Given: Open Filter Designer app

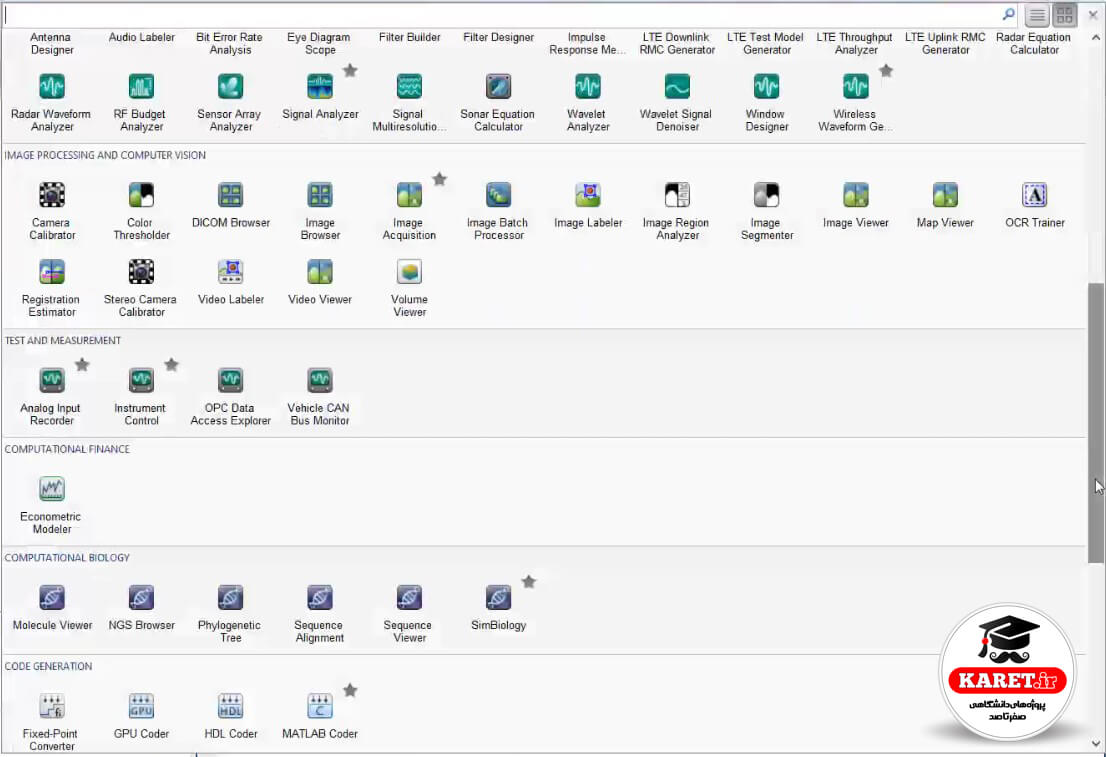Looking at the screenshot, I should (x=499, y=37).
